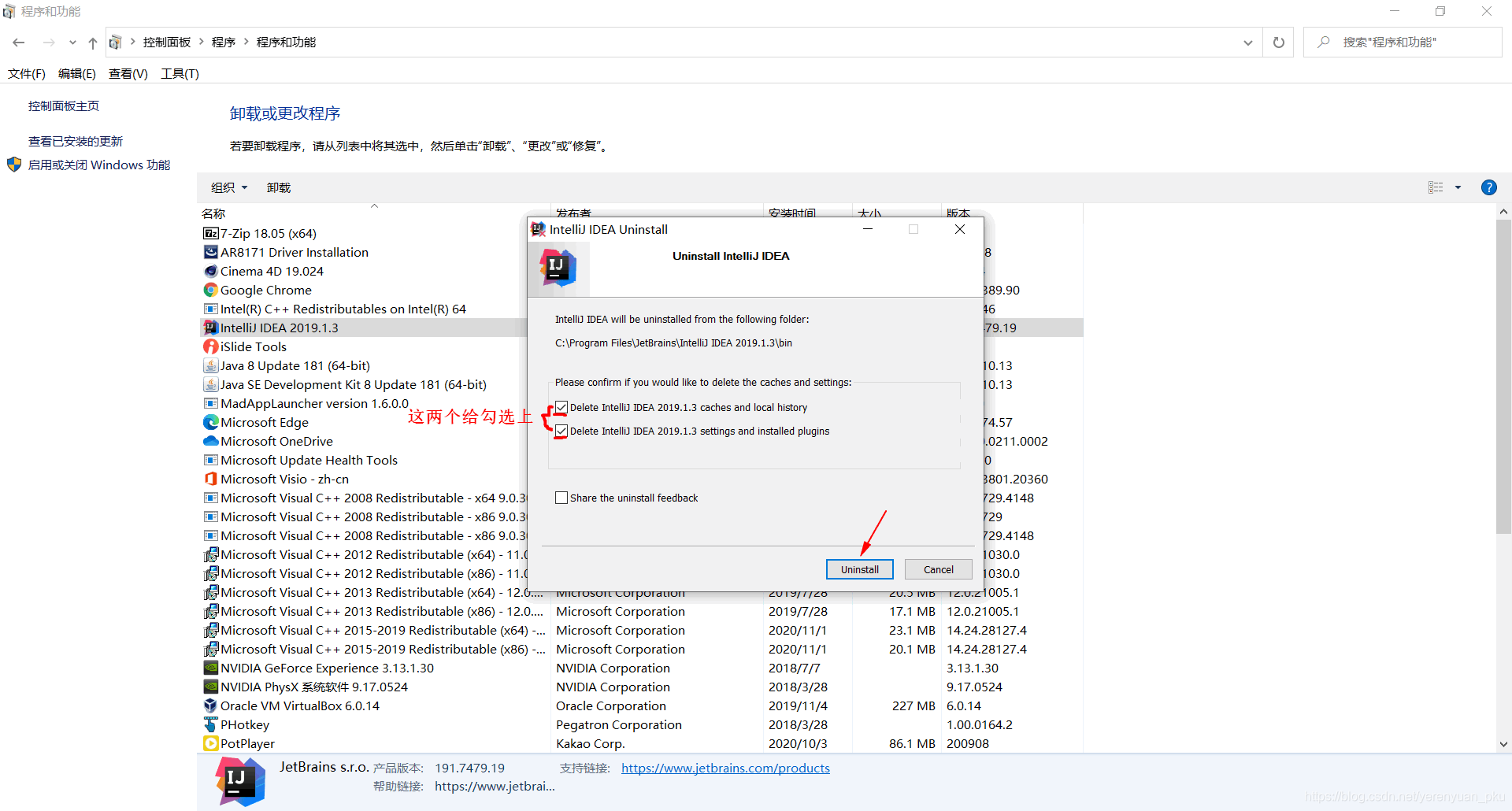Click the help question mark icon

pos(1488,187)
